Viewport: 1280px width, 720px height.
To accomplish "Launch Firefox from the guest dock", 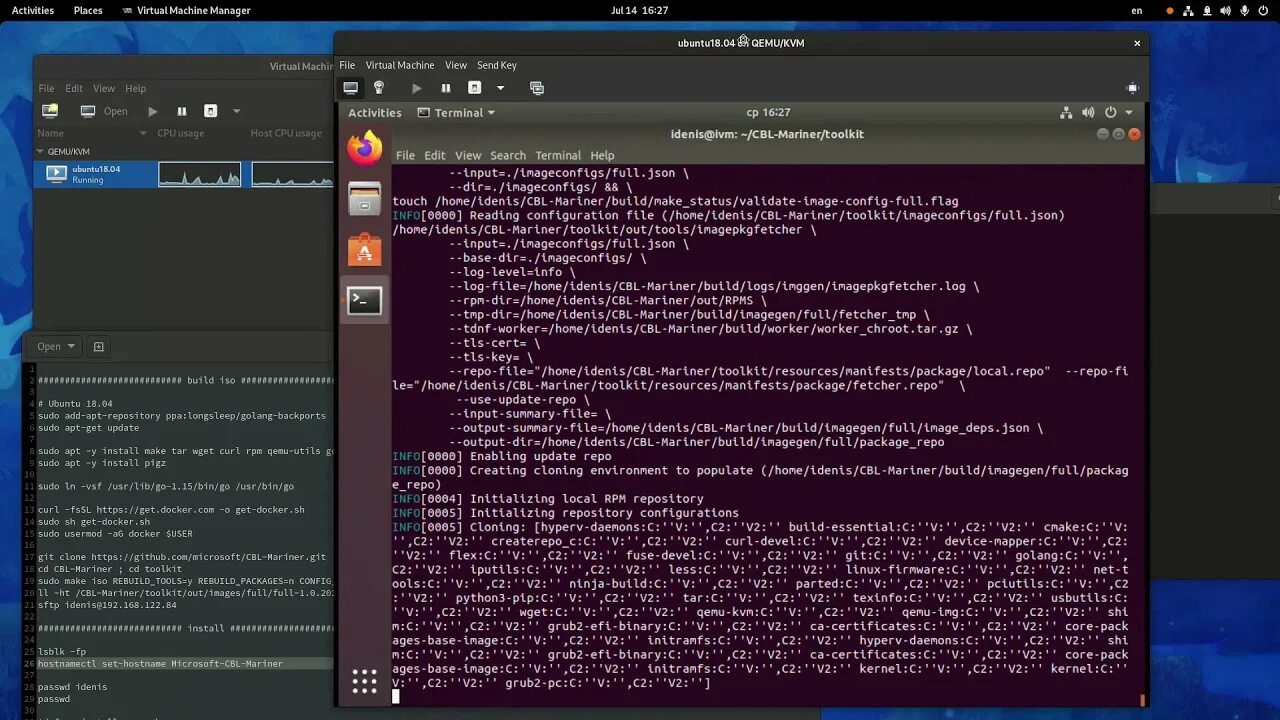I will [365, 148].
